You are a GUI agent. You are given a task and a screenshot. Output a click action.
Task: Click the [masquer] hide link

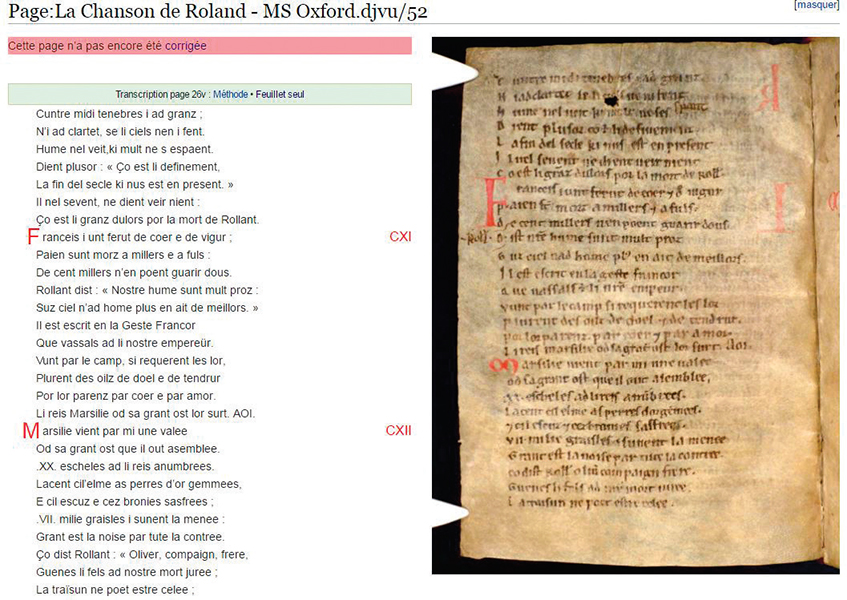816,5
